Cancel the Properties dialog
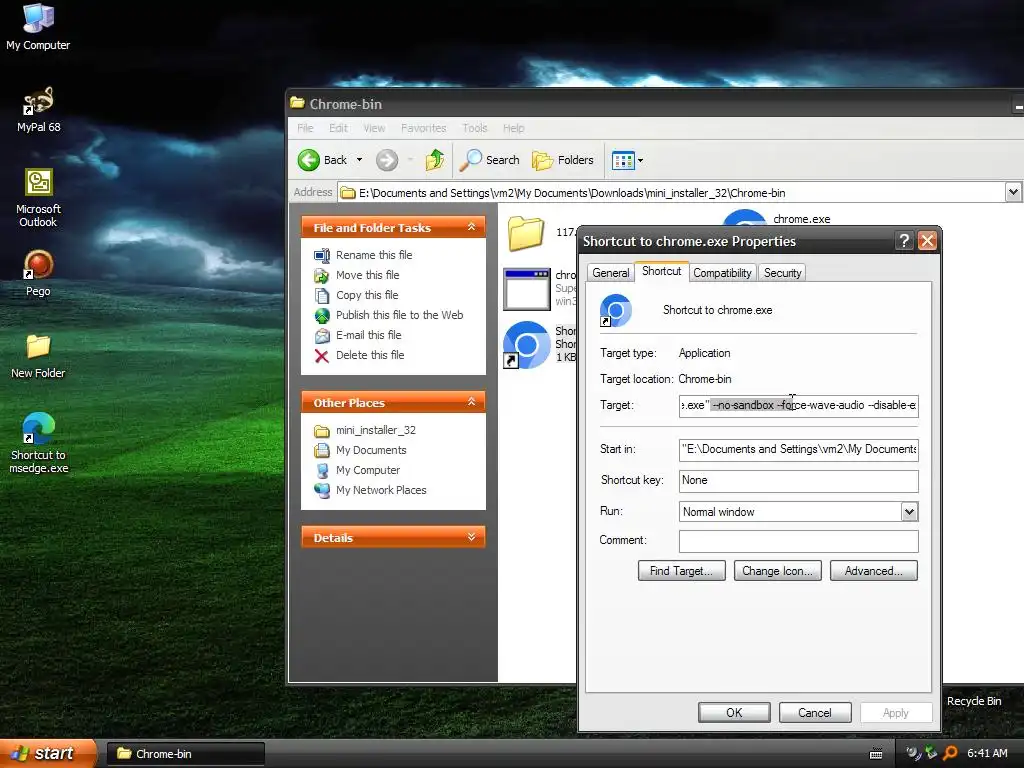Image resolution: width=1024 pixels, height=768 pixels. pyautogui.click(x=815, y=712)
